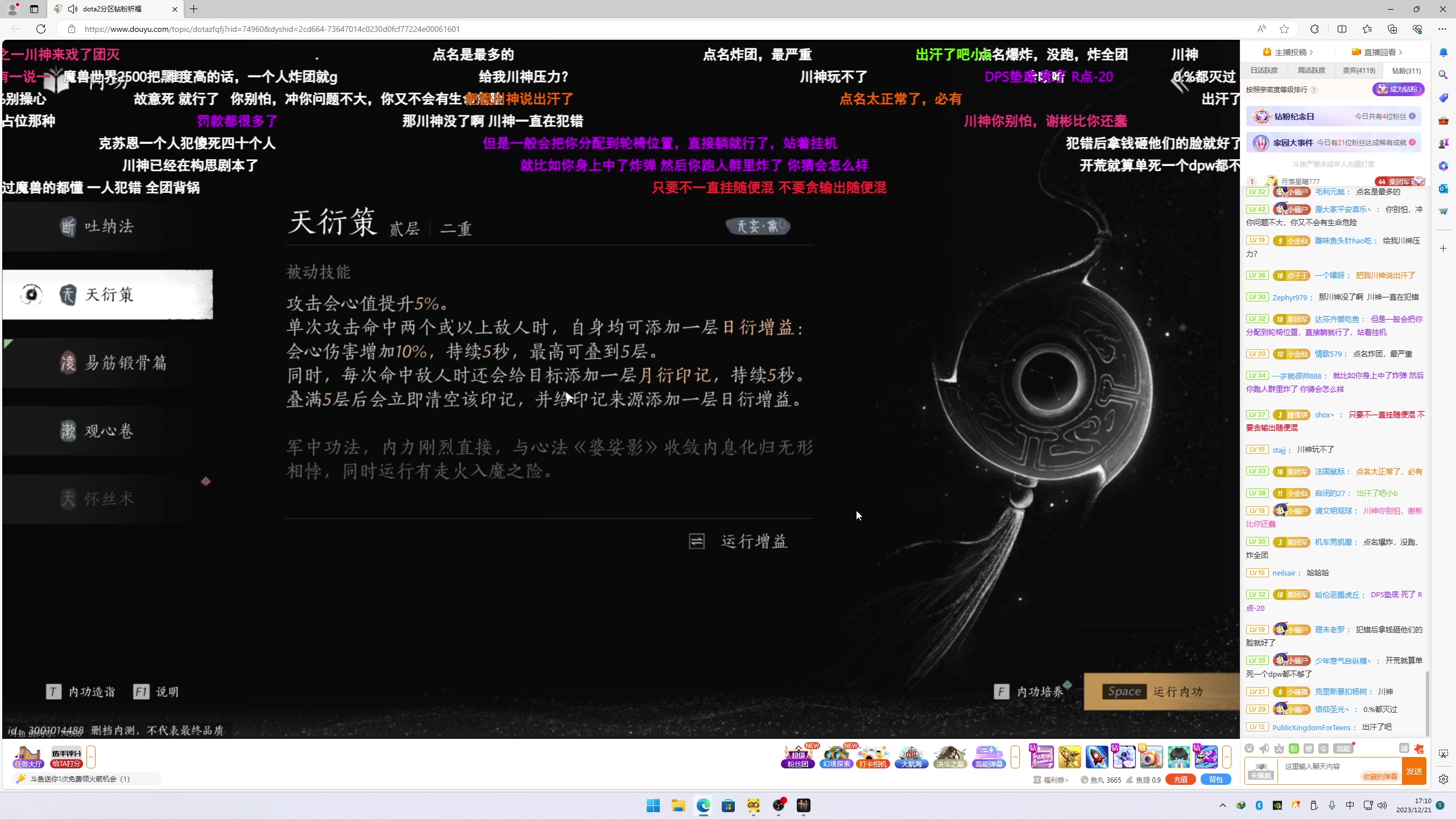Viewport: 1456px width, 819px height.
Task: Open the browser extensions puzzle icon
Action: (1314, 29)
